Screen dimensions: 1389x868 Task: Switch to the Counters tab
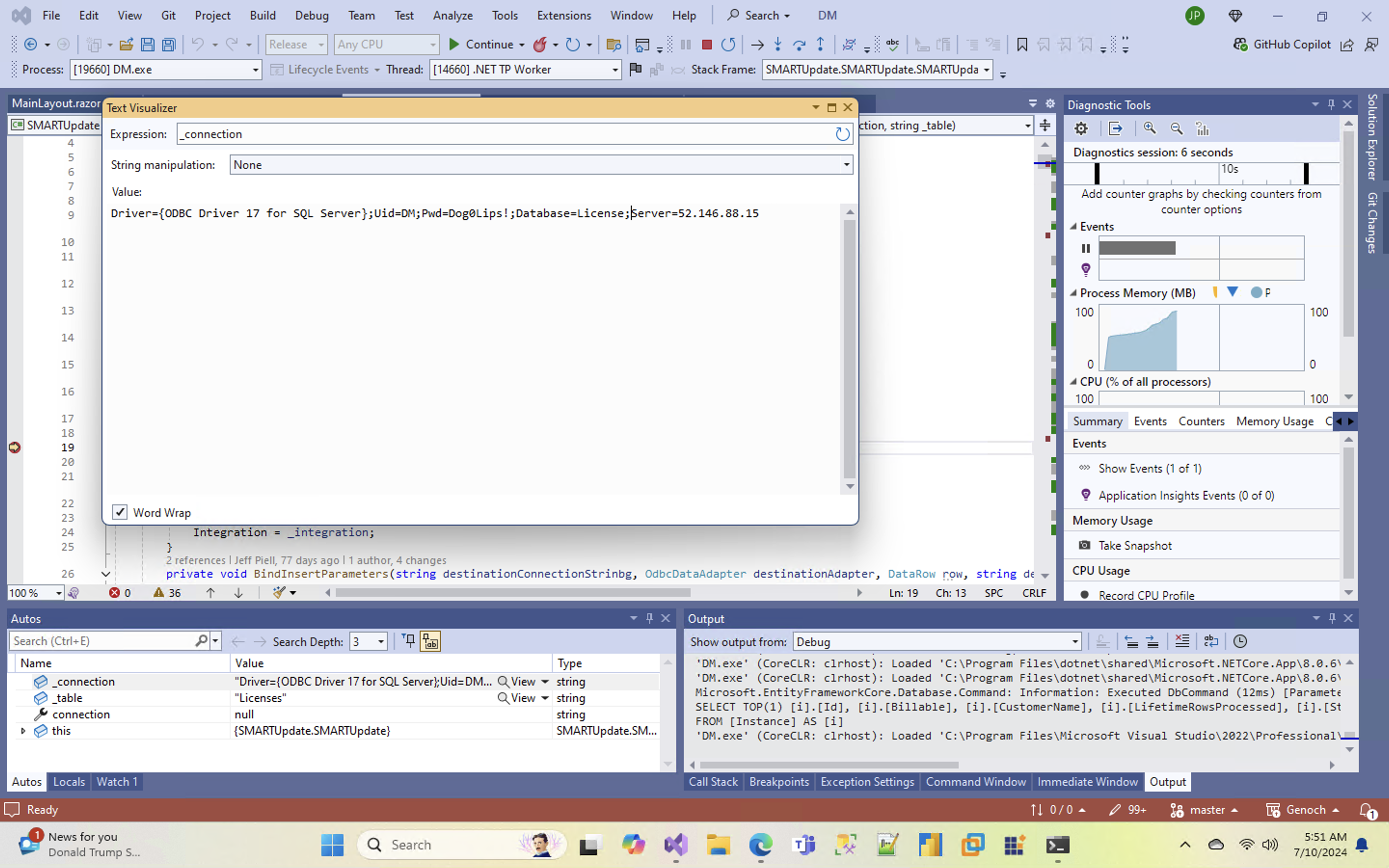1201,421
